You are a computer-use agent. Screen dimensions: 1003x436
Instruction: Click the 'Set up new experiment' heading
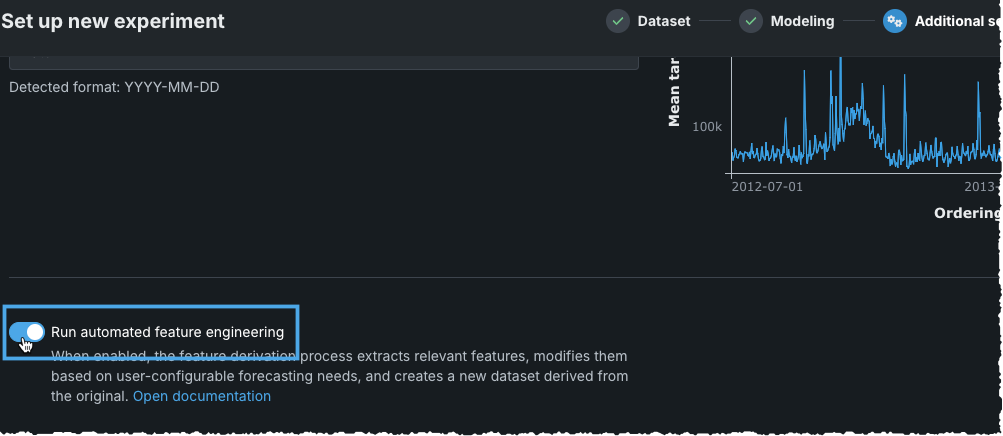[x=113, y=21]
